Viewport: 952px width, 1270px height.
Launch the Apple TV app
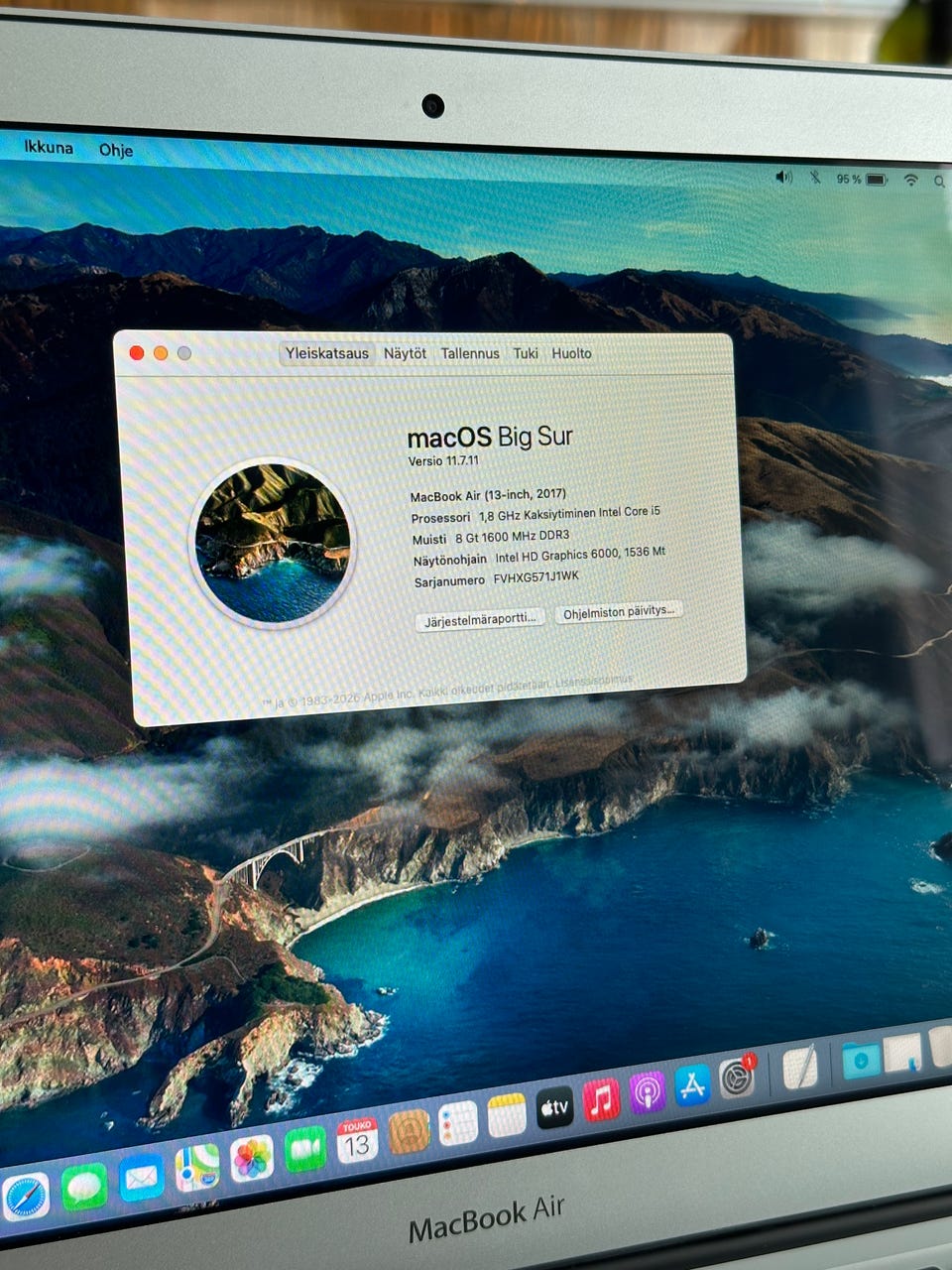point(554,1107)
